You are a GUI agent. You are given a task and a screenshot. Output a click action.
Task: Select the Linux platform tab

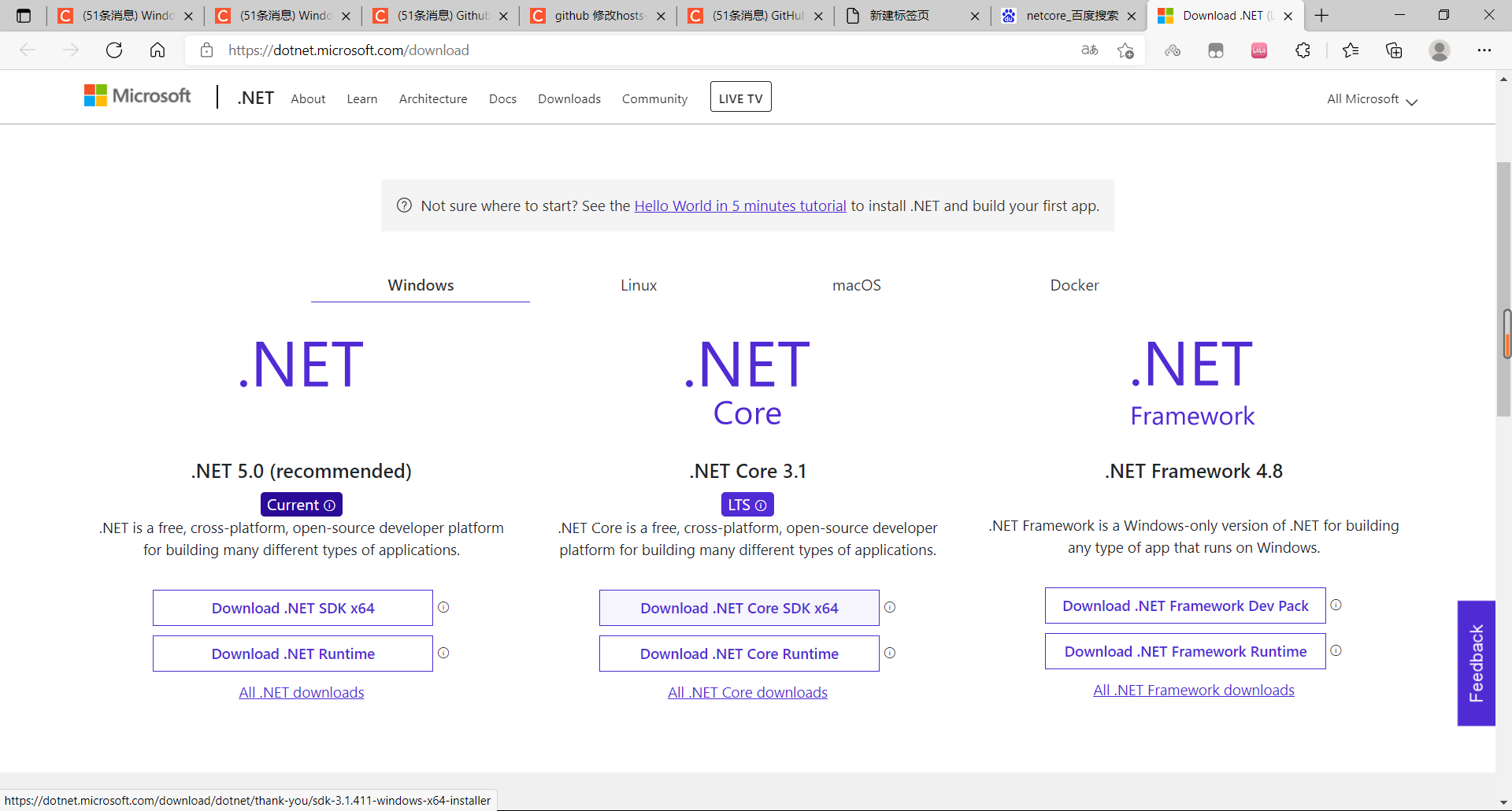click(639, 285)
